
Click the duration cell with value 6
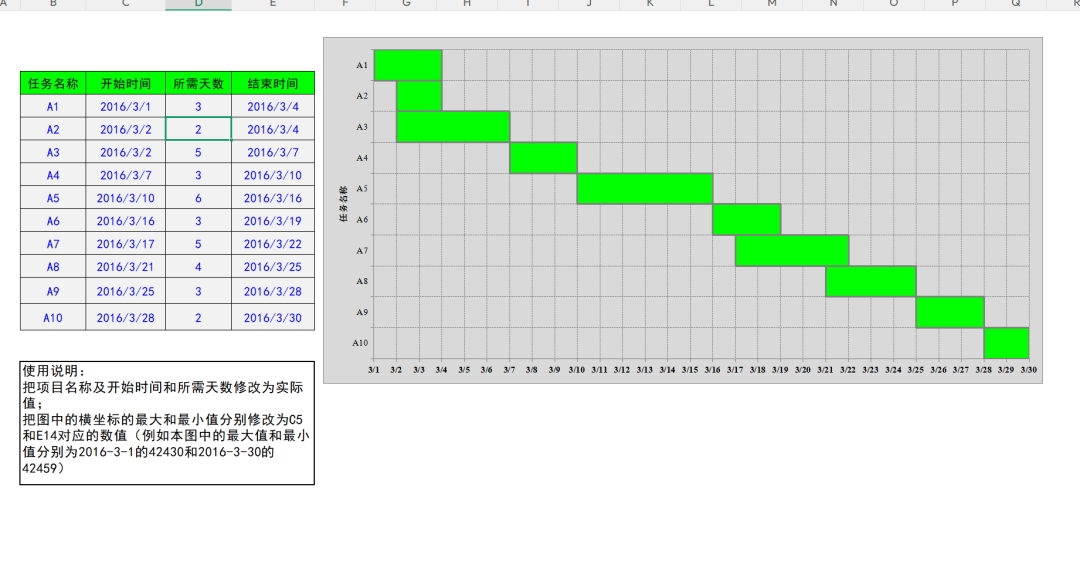coord(198,198)
